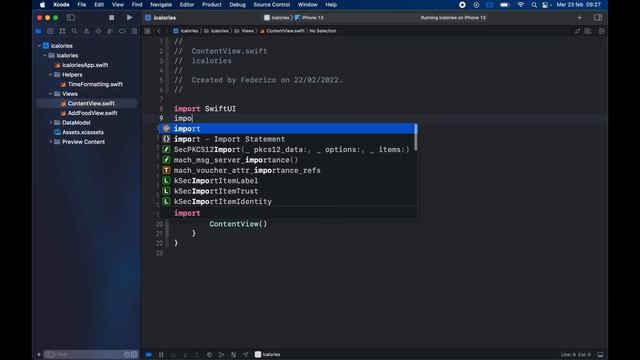This screenshot has width=640, height=360.
Task: Click the code review arrows icon
Action: tap(577, 31)
